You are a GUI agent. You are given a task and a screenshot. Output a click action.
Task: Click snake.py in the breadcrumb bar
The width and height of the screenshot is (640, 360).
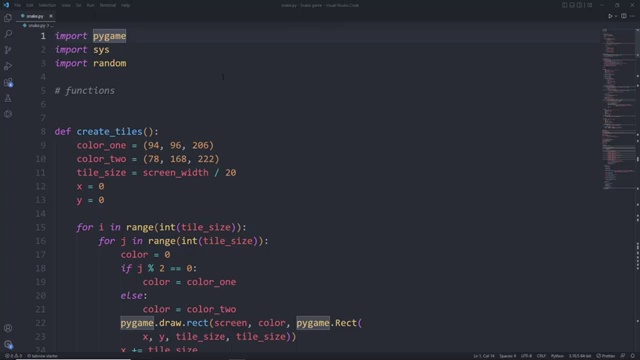coord(36,26)
